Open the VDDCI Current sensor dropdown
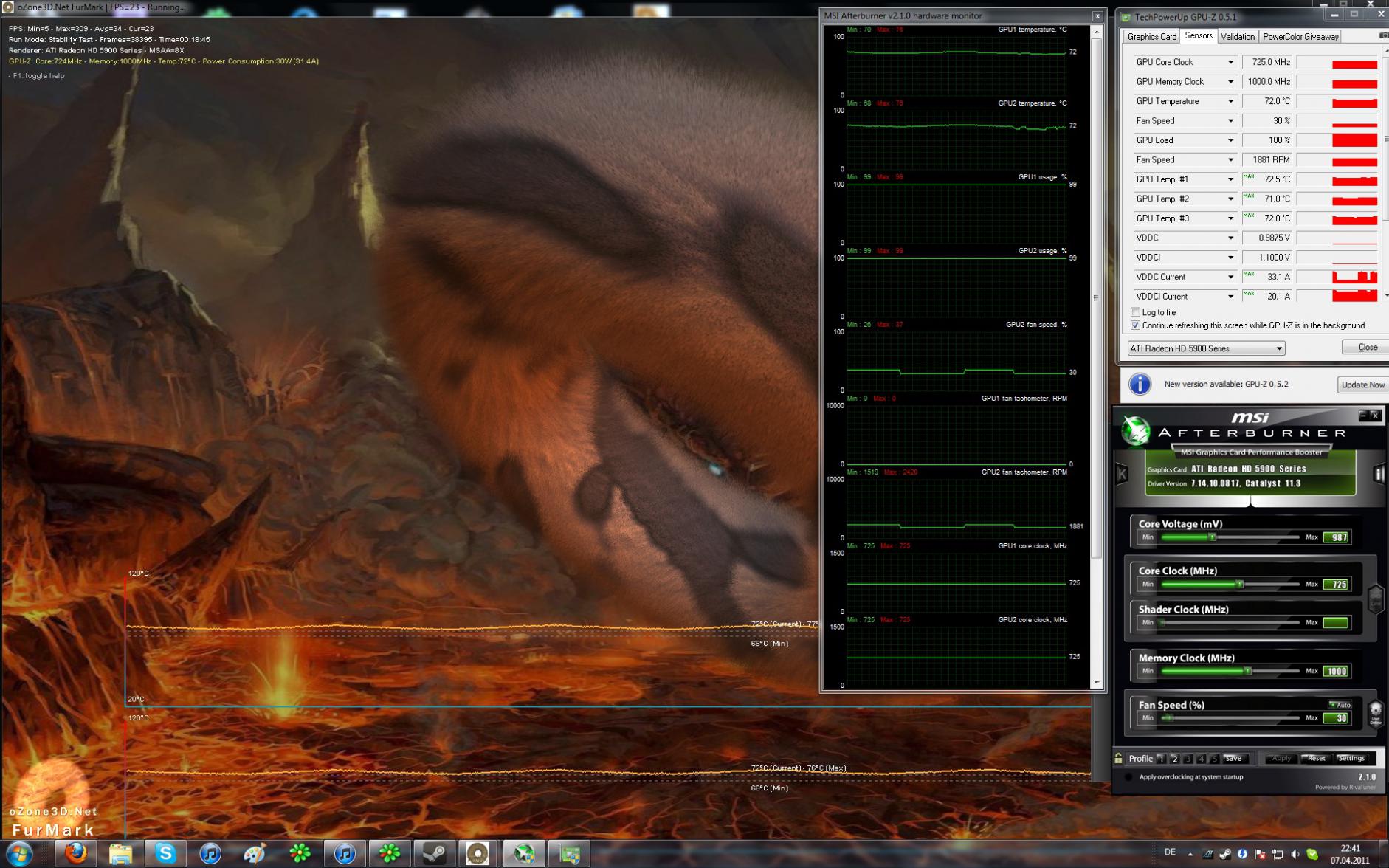Viewport: 1389px width, 868px height. (1230, 296)
